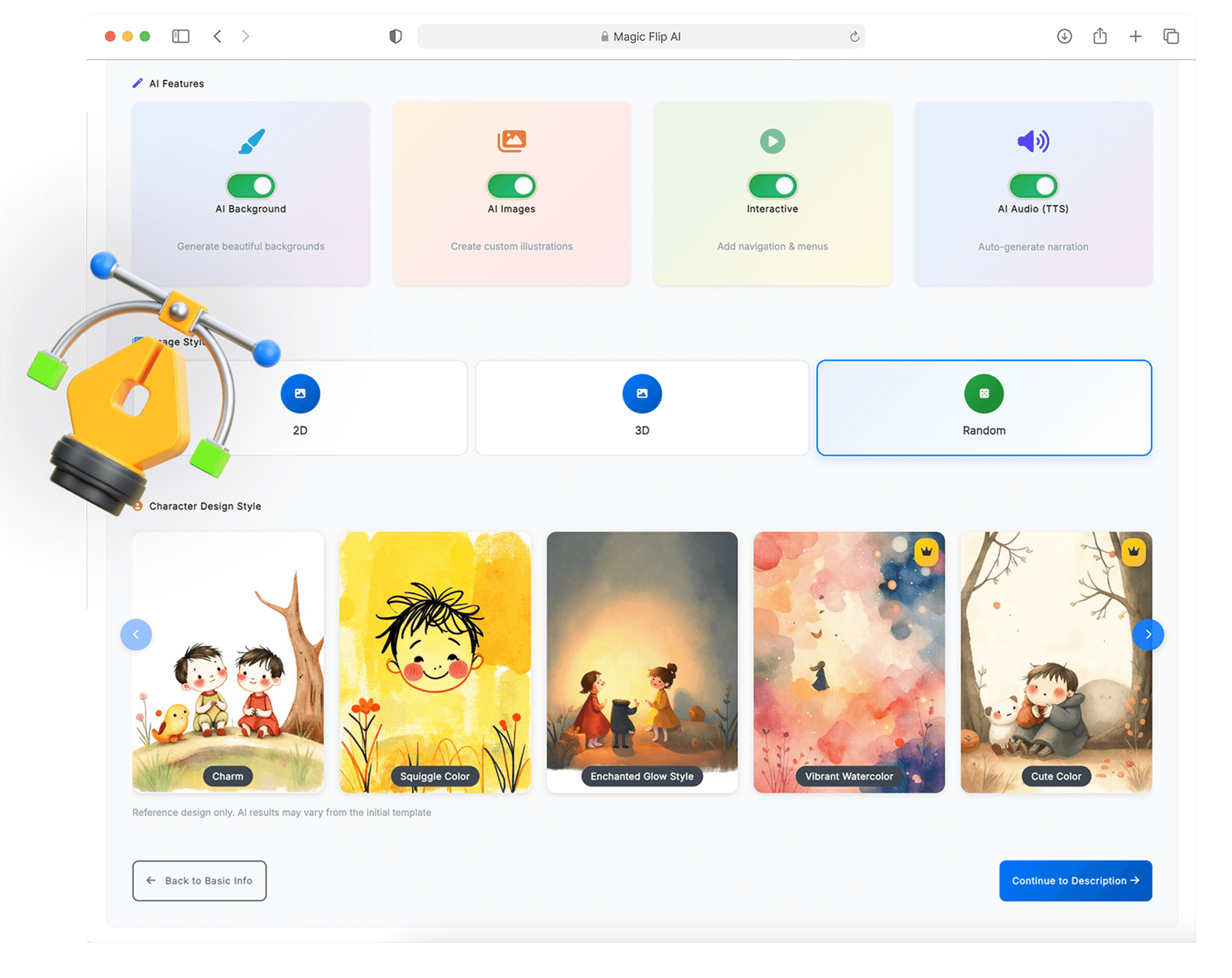Switch off the AI Audio (TTS) toggle
This screenshot has height=978, width=1232.
(1032, 186)
